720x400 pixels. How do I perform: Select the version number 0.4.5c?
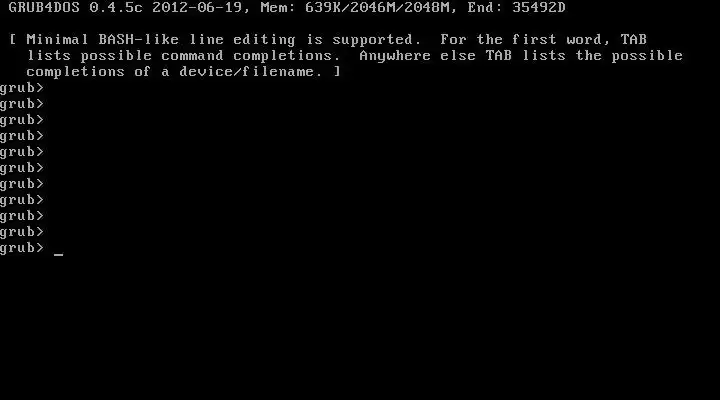116,7
